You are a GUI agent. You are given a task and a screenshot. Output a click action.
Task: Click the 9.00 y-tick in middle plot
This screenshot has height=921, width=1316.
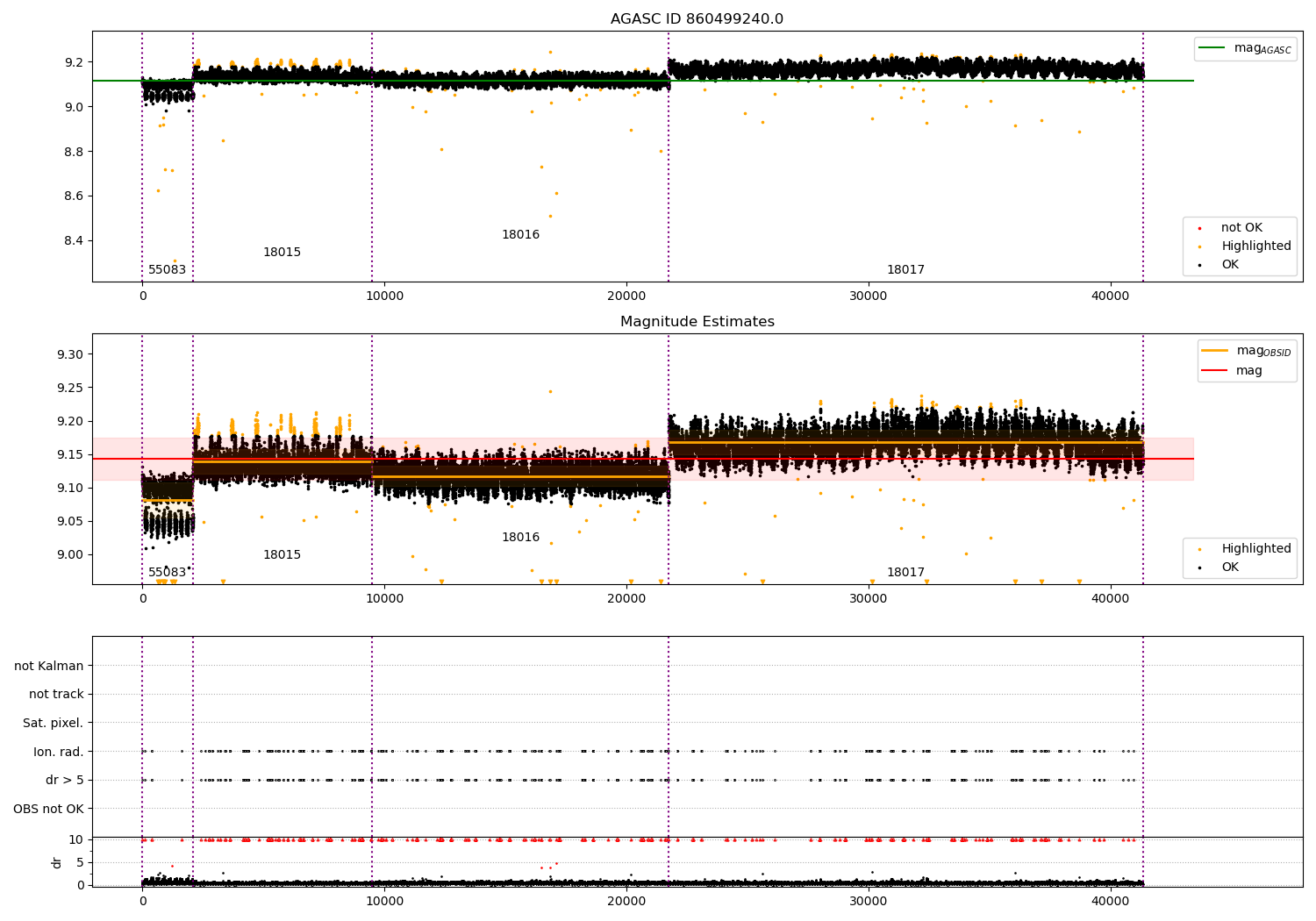coord(70,555)
